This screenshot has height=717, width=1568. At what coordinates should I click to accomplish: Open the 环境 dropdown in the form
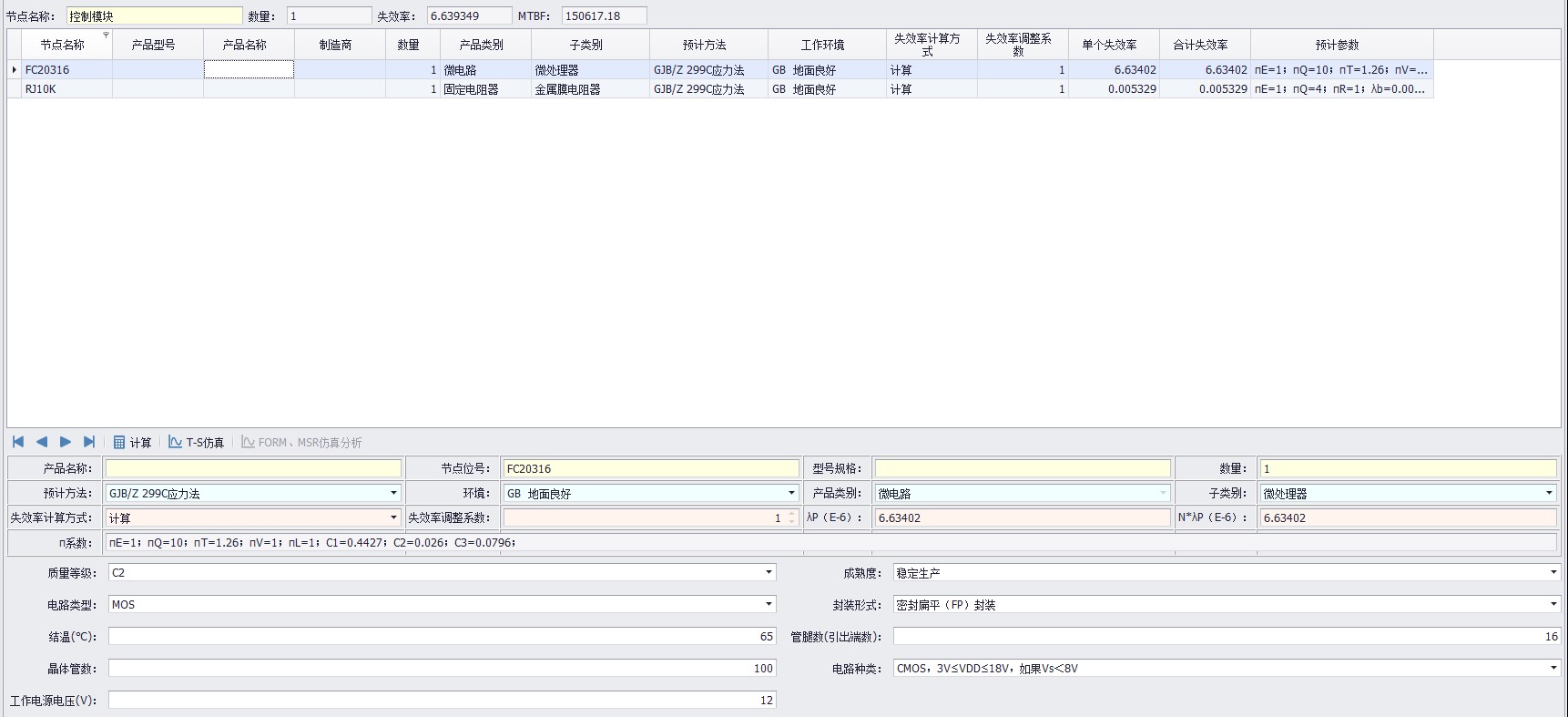790,493
